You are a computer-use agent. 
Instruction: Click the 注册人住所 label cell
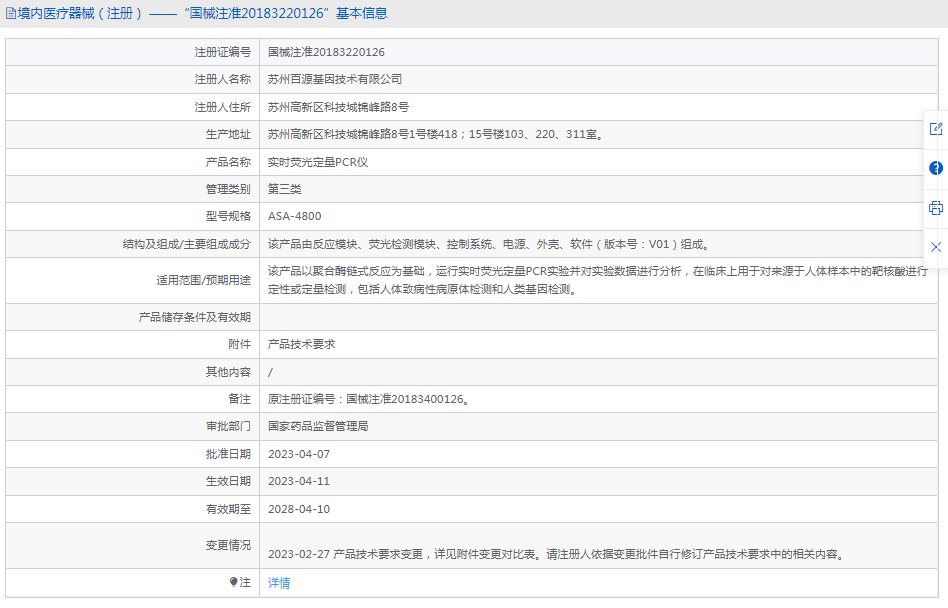[x=133, y=107]
